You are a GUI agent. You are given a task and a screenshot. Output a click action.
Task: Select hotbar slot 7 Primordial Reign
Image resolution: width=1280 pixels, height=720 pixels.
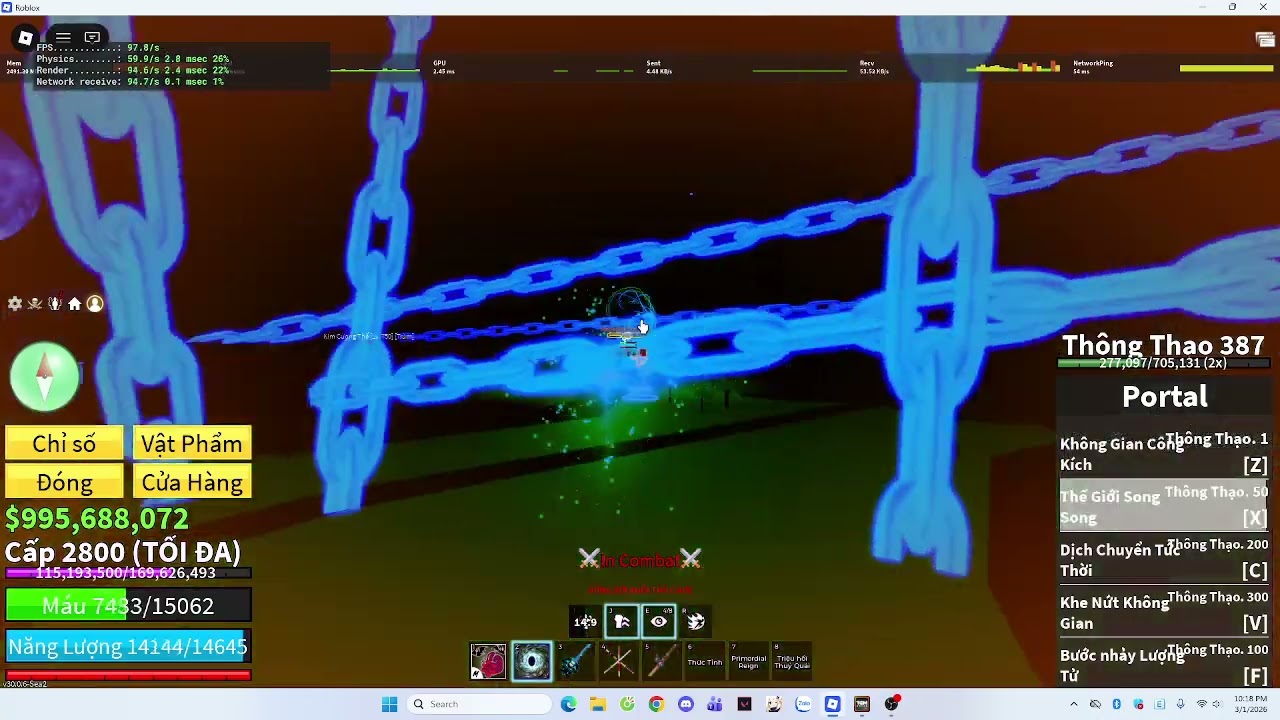[748, 661]
